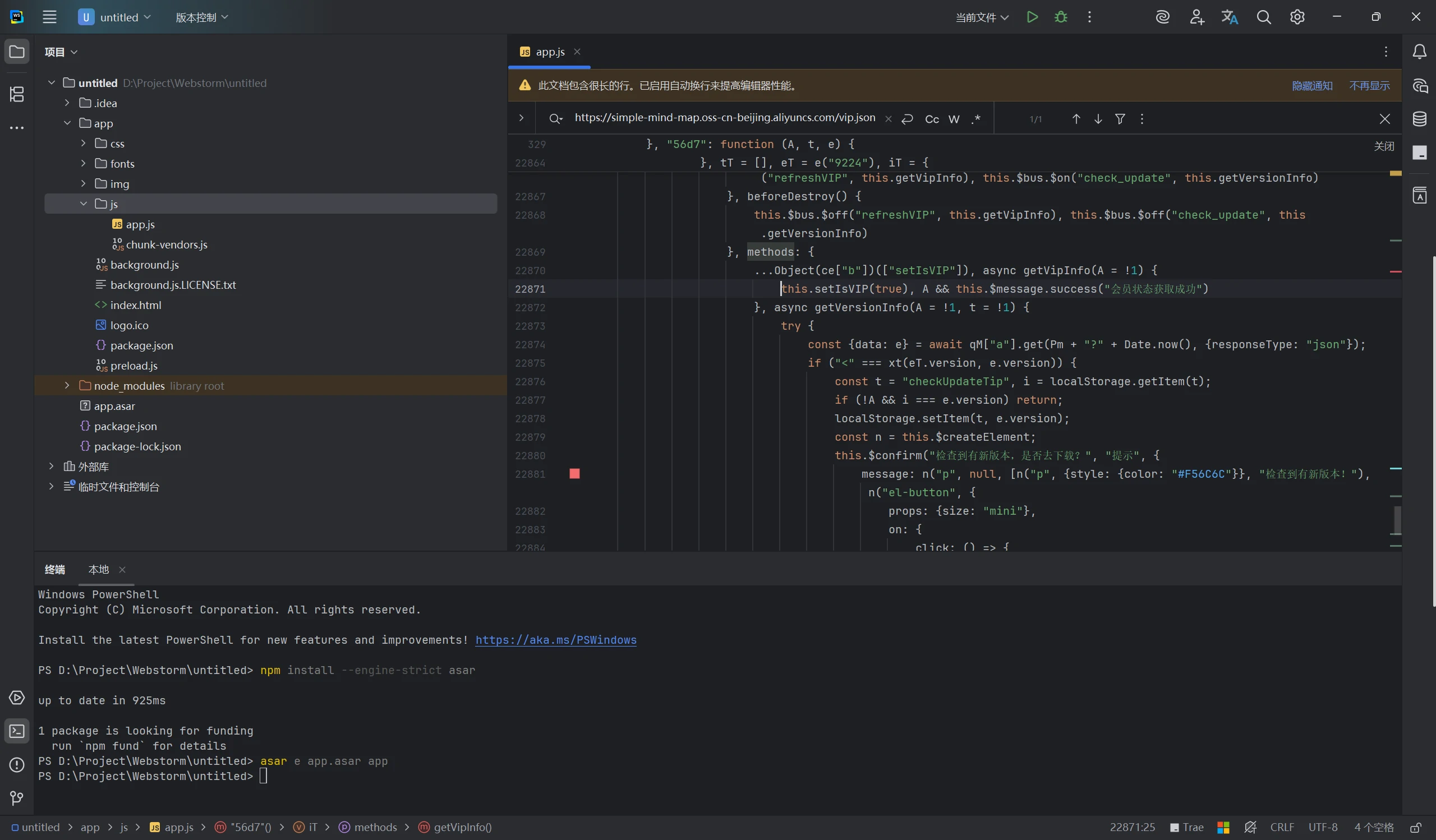Click the 隐藏通知 link
This screenshot has width=1436, height=840.
tap(1312, 86)
